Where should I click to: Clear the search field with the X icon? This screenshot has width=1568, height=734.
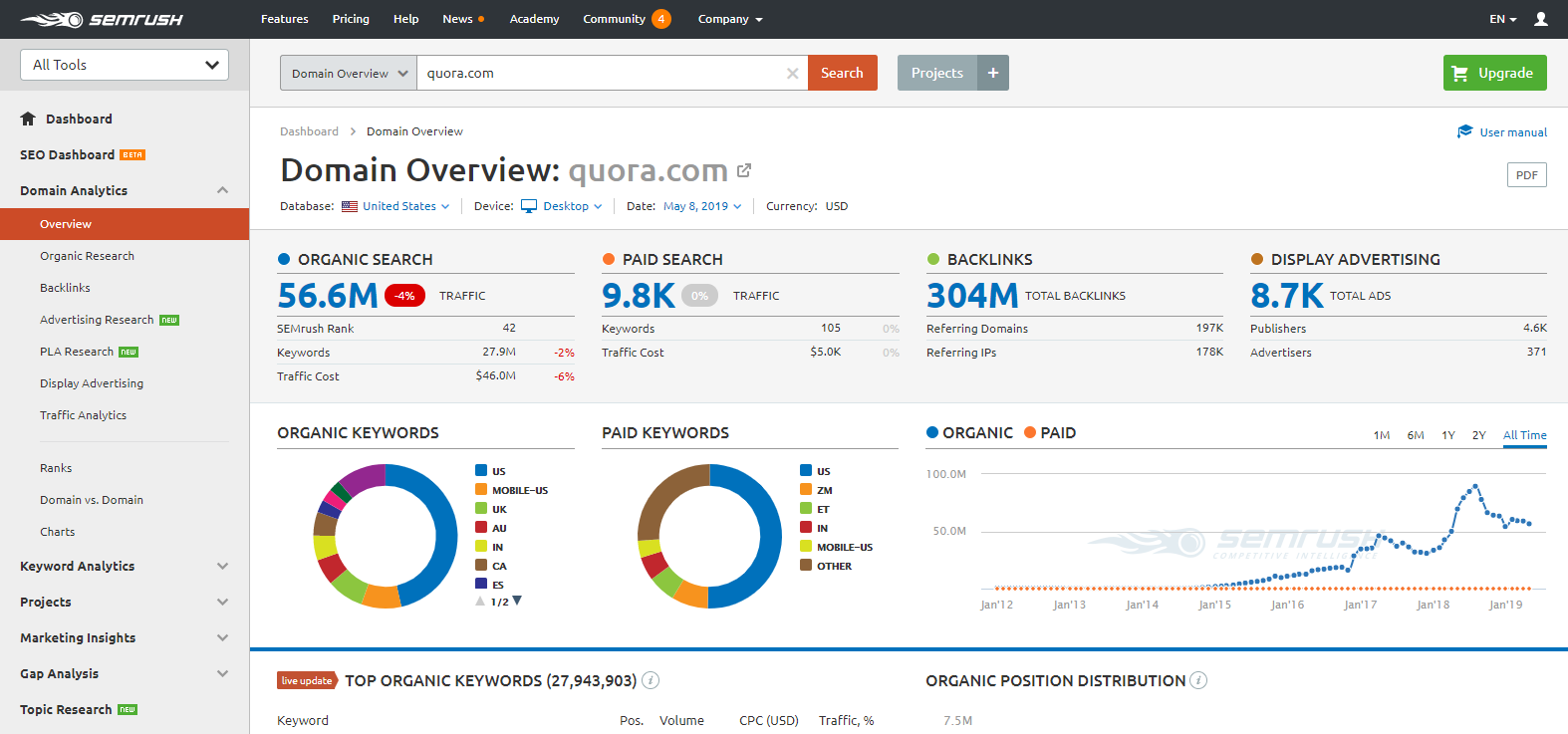[x=793, y=73]
